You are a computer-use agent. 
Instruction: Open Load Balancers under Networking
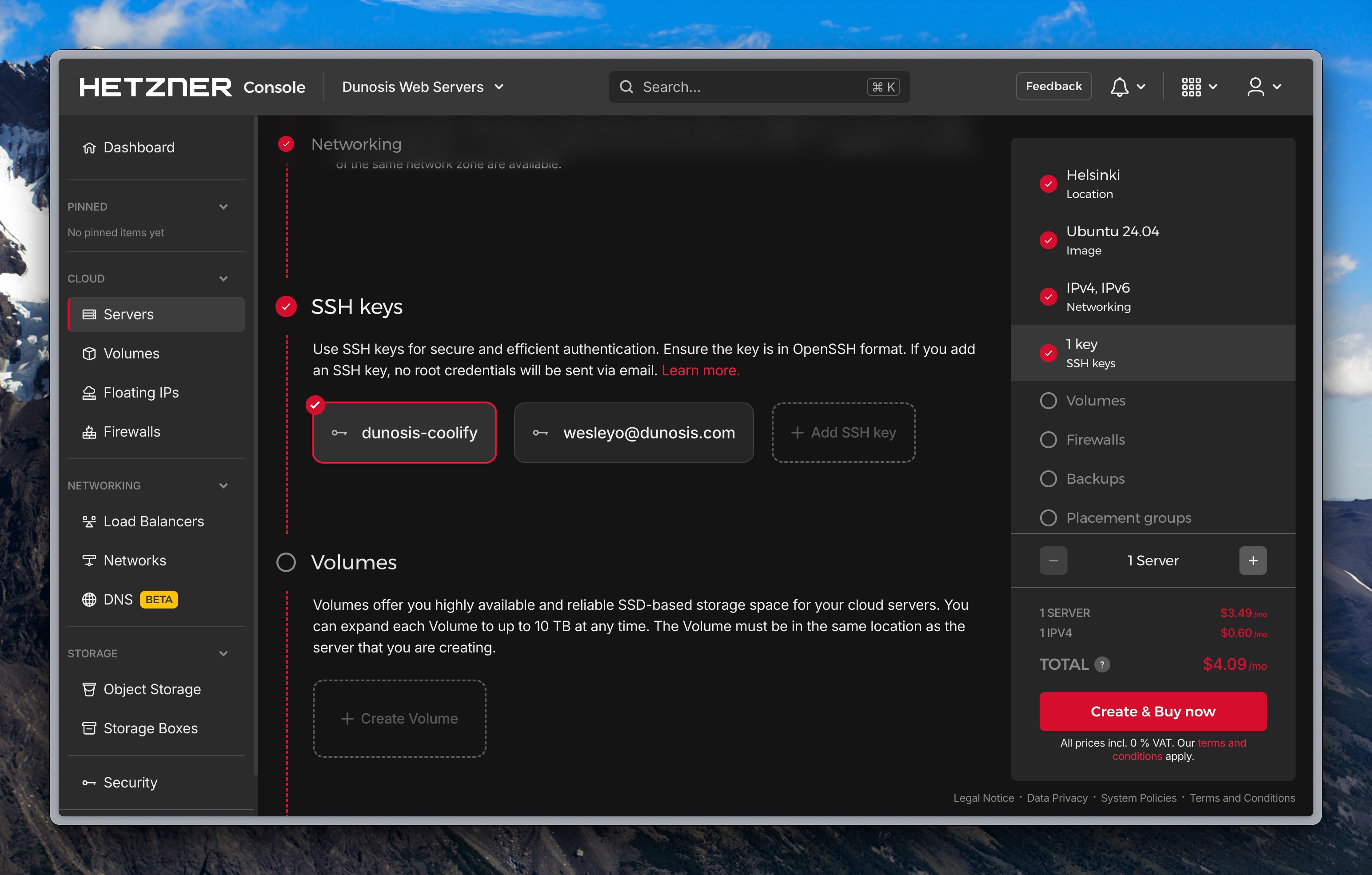click(153, 521)
